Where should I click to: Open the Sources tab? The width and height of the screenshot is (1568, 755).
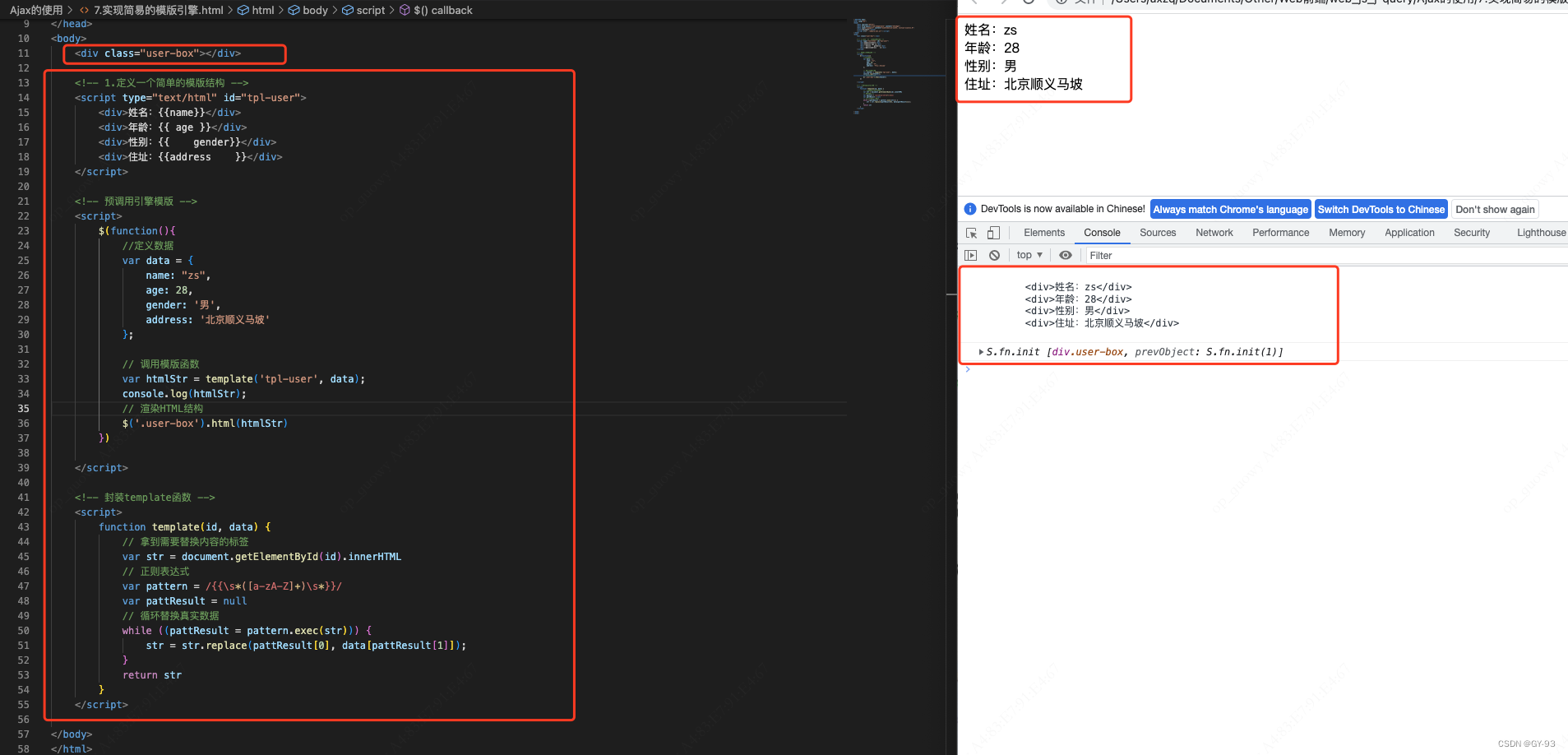point(1158,233)
